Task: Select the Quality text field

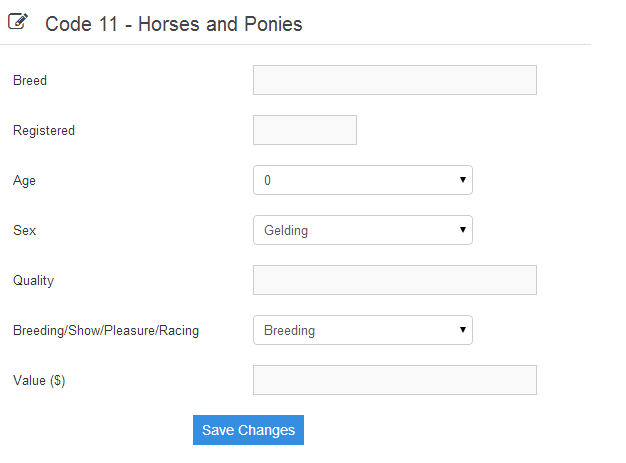Action: click(x=395, y=280)
